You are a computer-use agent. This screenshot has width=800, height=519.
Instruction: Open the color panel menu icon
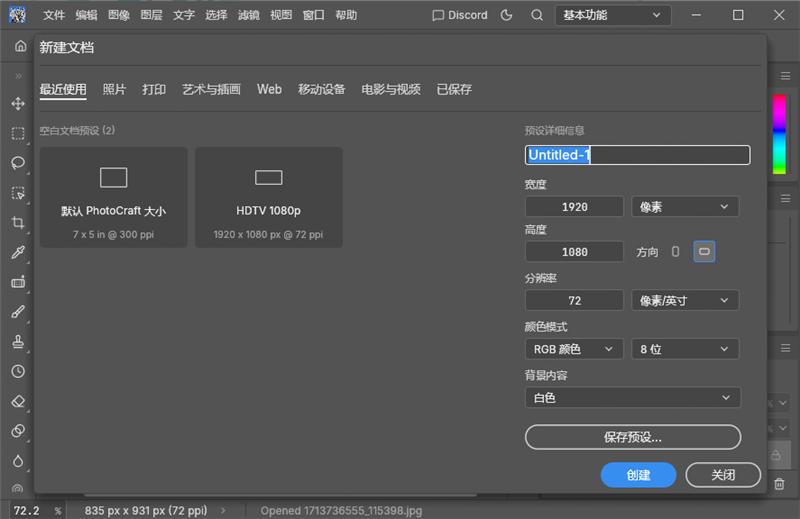(x=786, y=76)
